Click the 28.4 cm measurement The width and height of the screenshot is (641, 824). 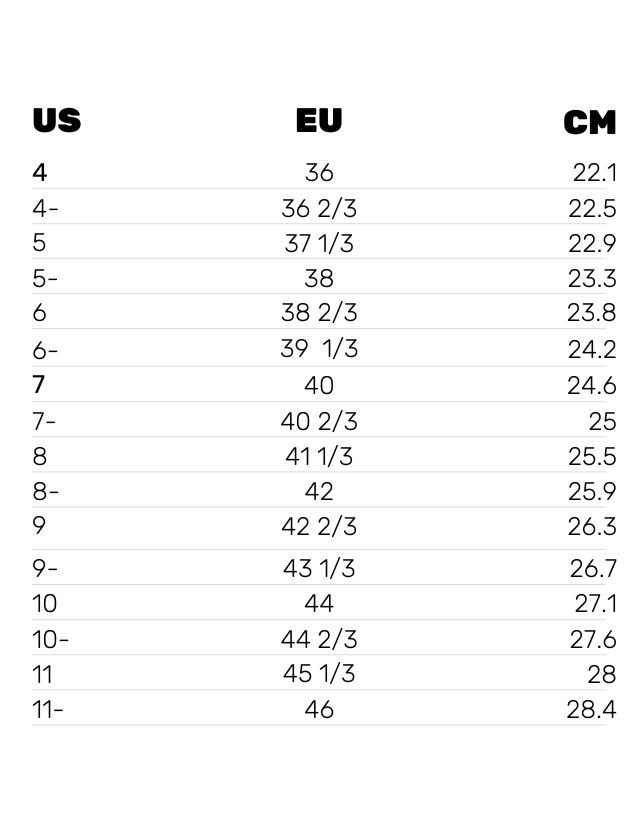pyautogui.click(x=592, y=709)
